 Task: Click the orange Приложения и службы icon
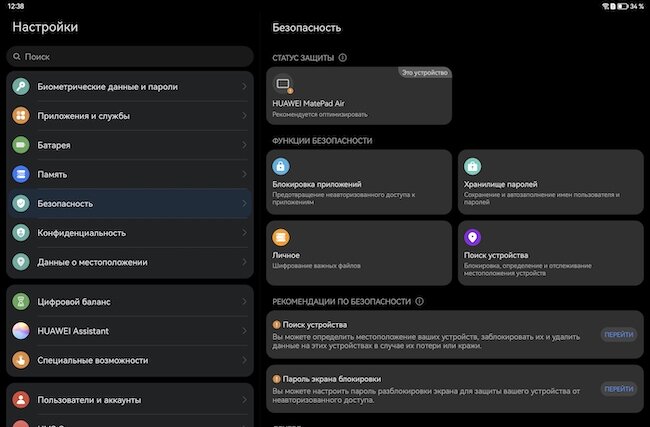pos(21,116)
